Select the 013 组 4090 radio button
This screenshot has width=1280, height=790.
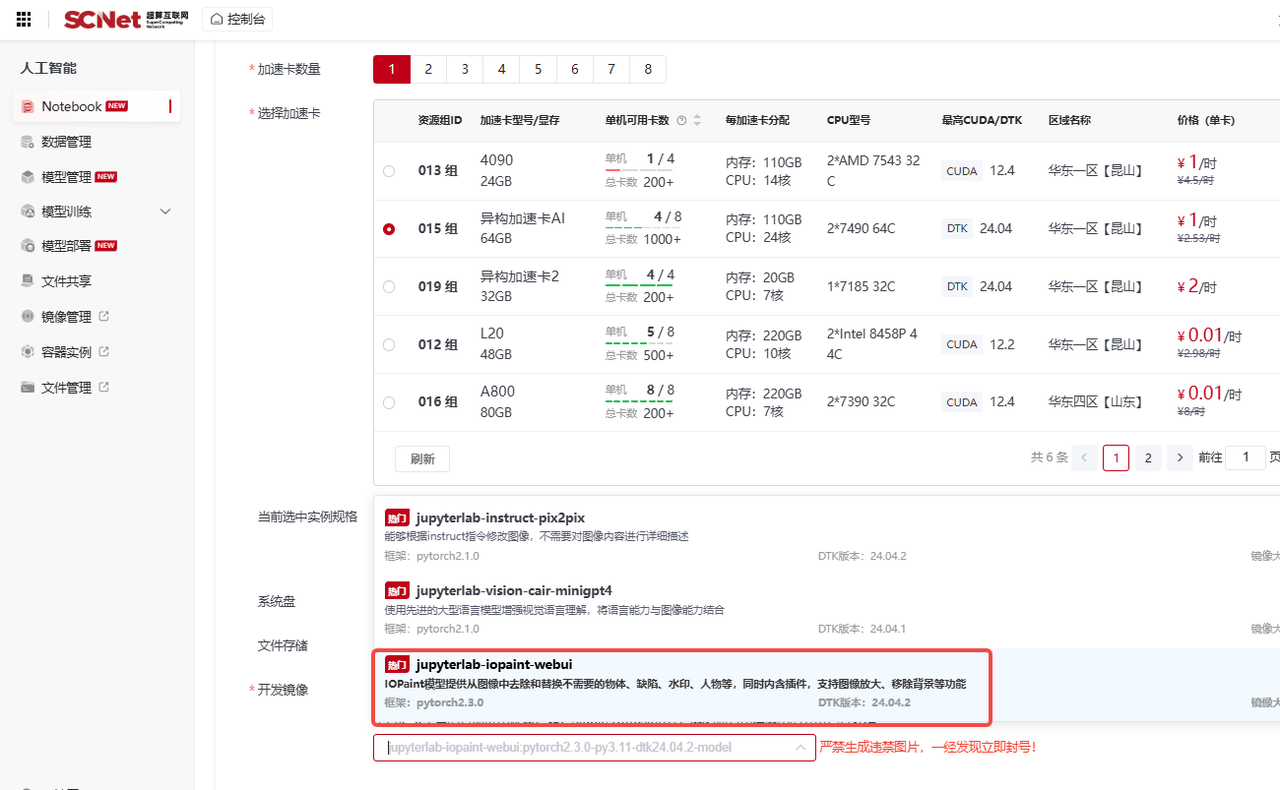[x=389, y=171]
